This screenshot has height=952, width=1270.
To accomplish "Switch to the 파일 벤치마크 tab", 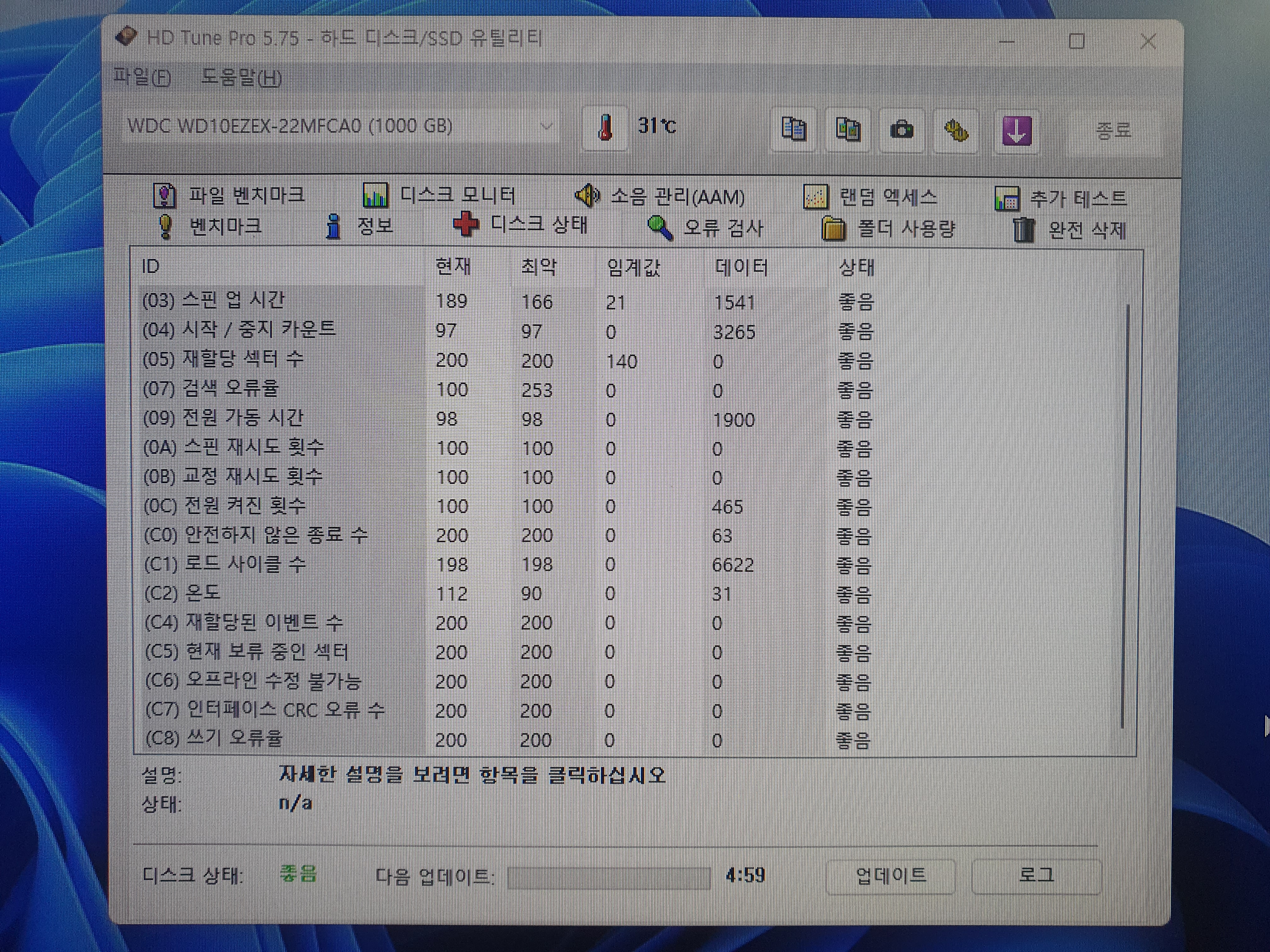I will point(229,195).
